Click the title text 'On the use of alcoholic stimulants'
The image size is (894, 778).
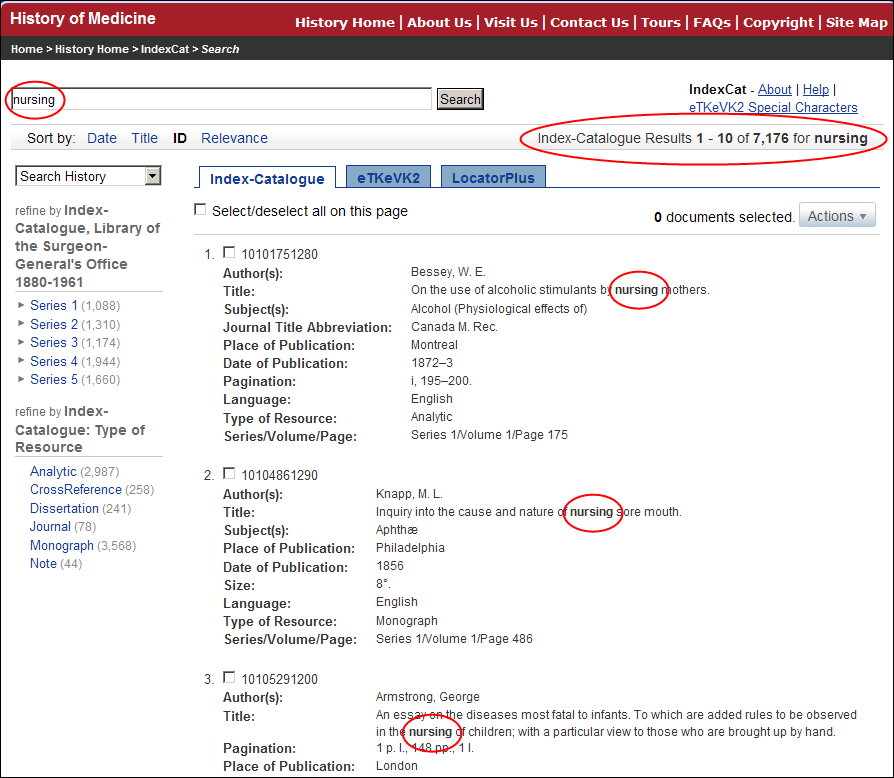pos(503,290)
